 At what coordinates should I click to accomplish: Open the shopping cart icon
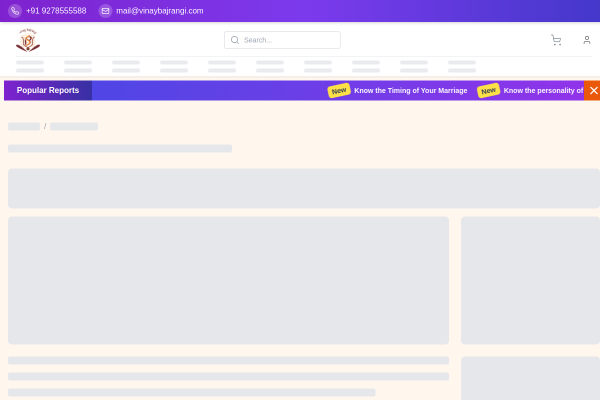pyautogui.click(x=556, y=40)
